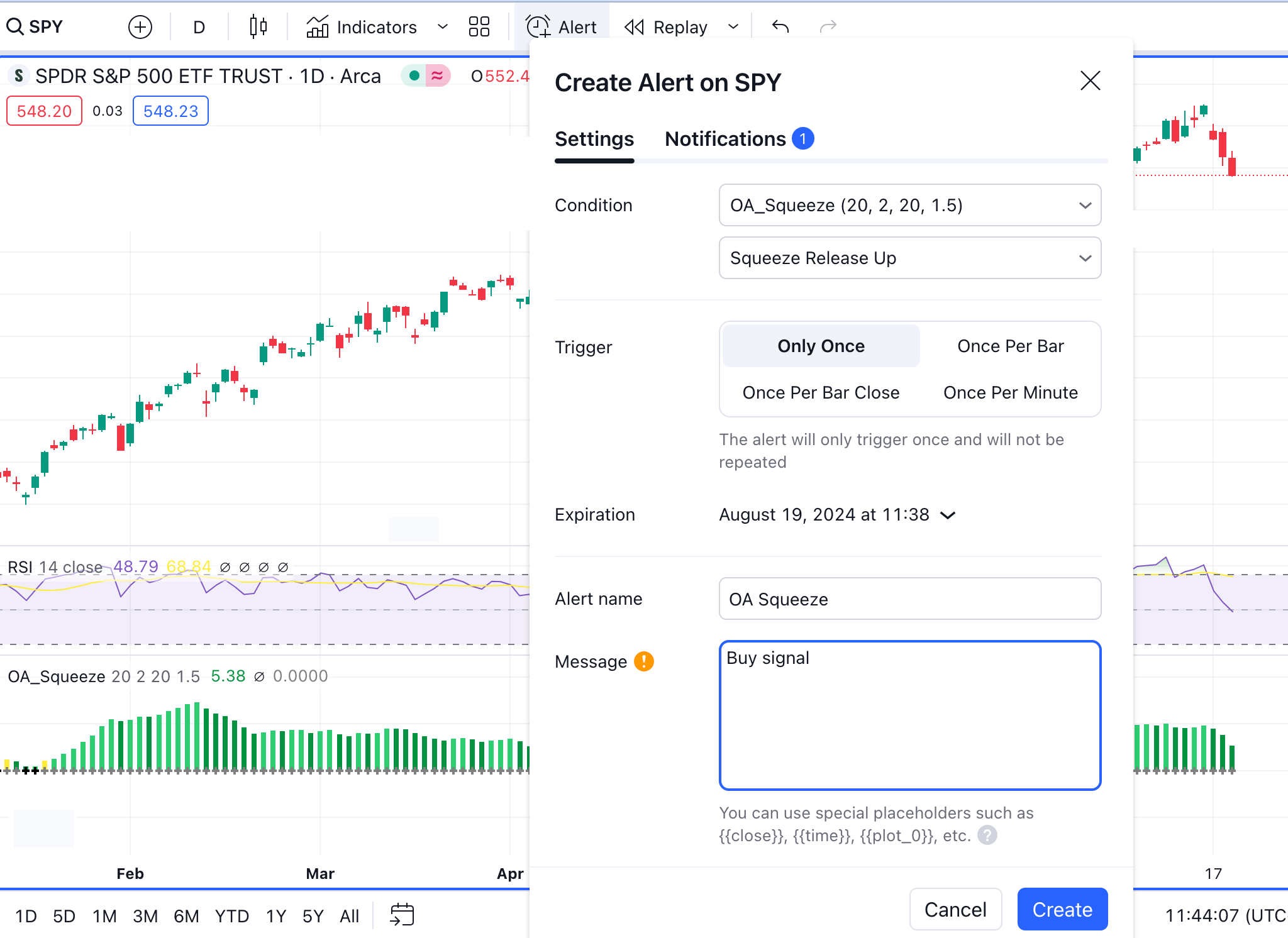Select the Once Per Bar trigger
Viewport: 1288px width, 938px height.
pos(1011,346)
